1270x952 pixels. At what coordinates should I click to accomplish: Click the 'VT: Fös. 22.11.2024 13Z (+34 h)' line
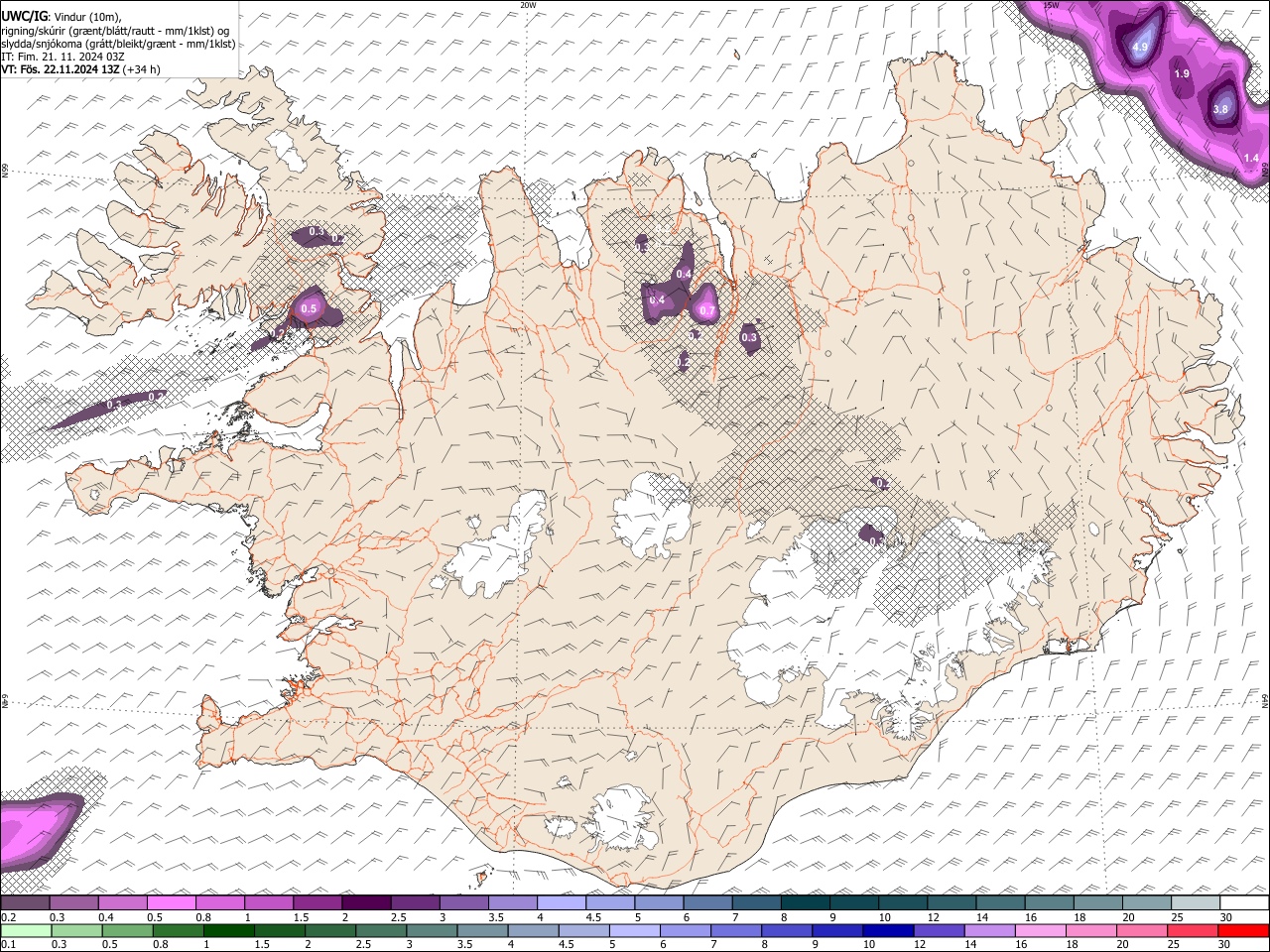tap(80, 69)
